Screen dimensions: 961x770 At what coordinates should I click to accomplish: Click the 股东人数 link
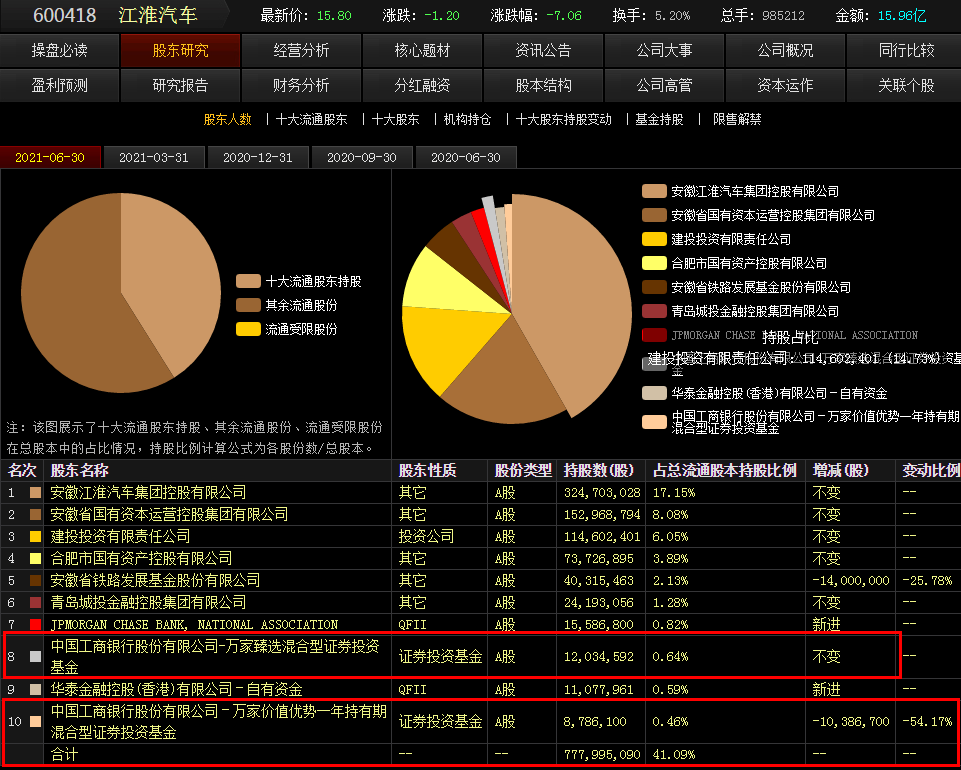(x=227, y=120)
